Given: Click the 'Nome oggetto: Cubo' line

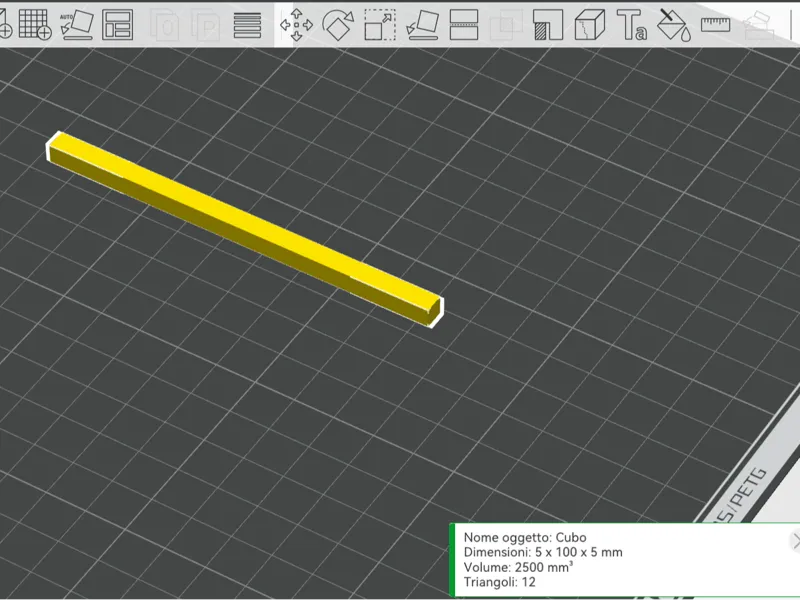Looking at the screenshot, I should [525, 537].
